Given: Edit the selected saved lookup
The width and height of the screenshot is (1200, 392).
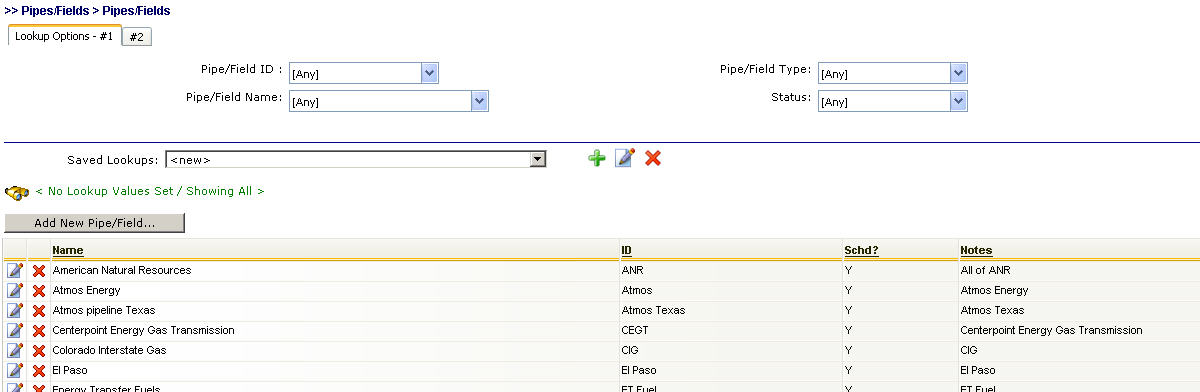Looking at the screenshot, I should click(x=625, y=158).
